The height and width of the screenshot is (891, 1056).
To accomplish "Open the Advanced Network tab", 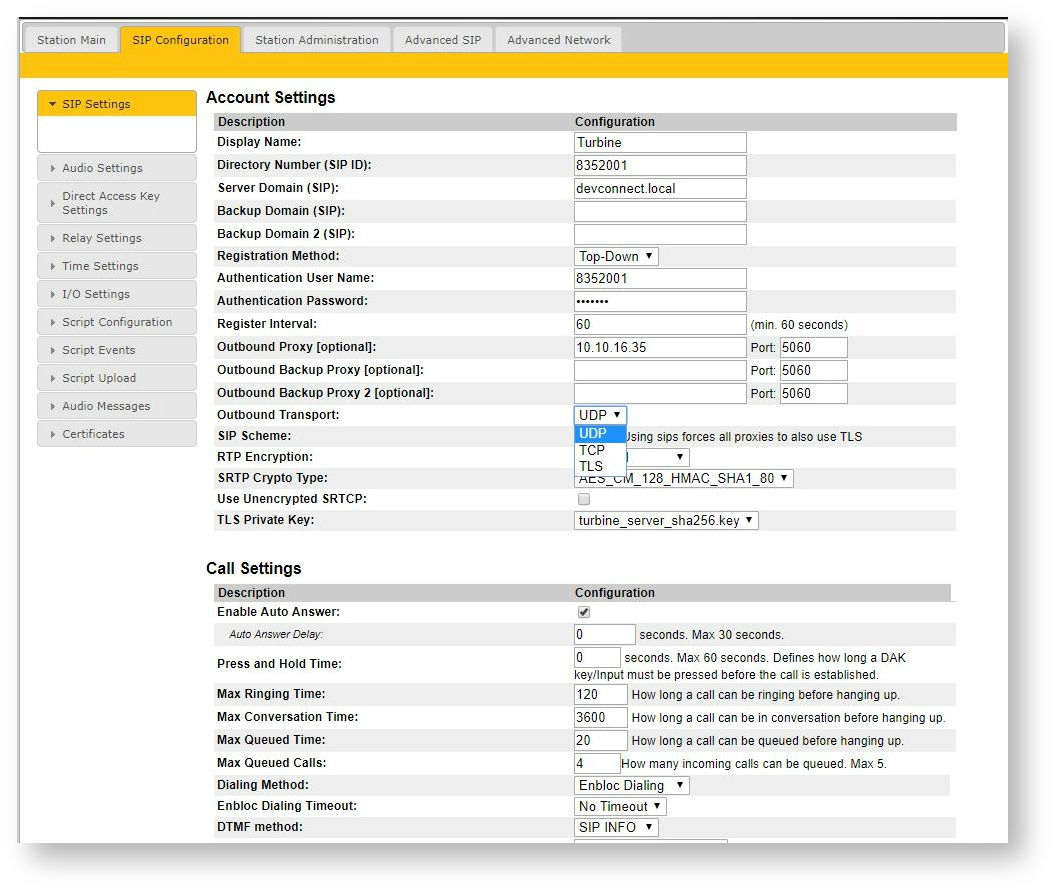I will 557,40.
